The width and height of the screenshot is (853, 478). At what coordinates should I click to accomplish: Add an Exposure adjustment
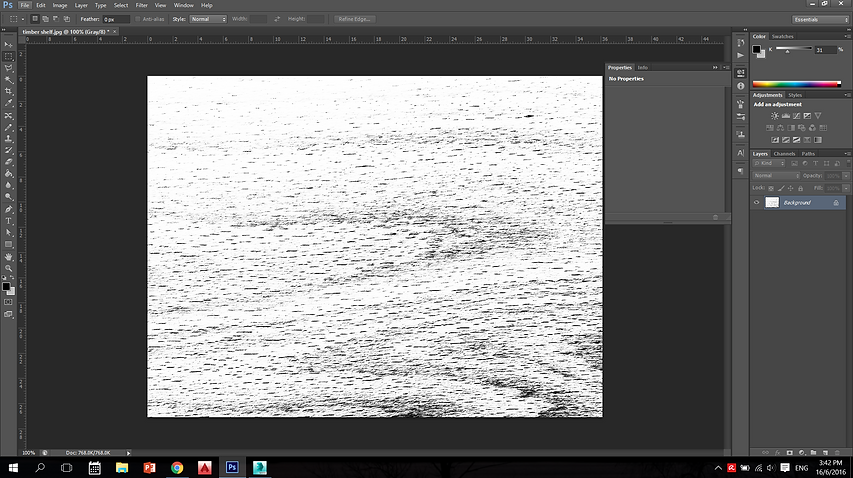click(x=807, y=116)
